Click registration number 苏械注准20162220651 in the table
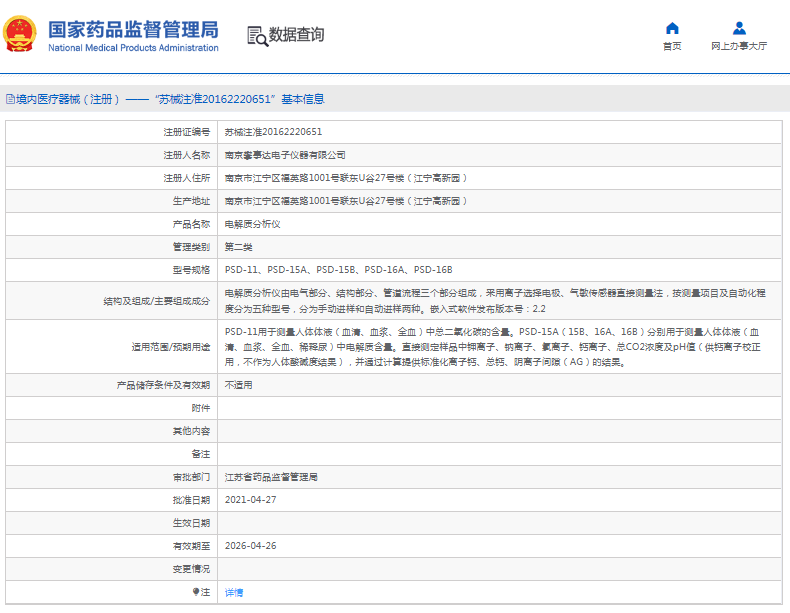The width and height of the screenshot is (790, 613). (x=273, y=132)
